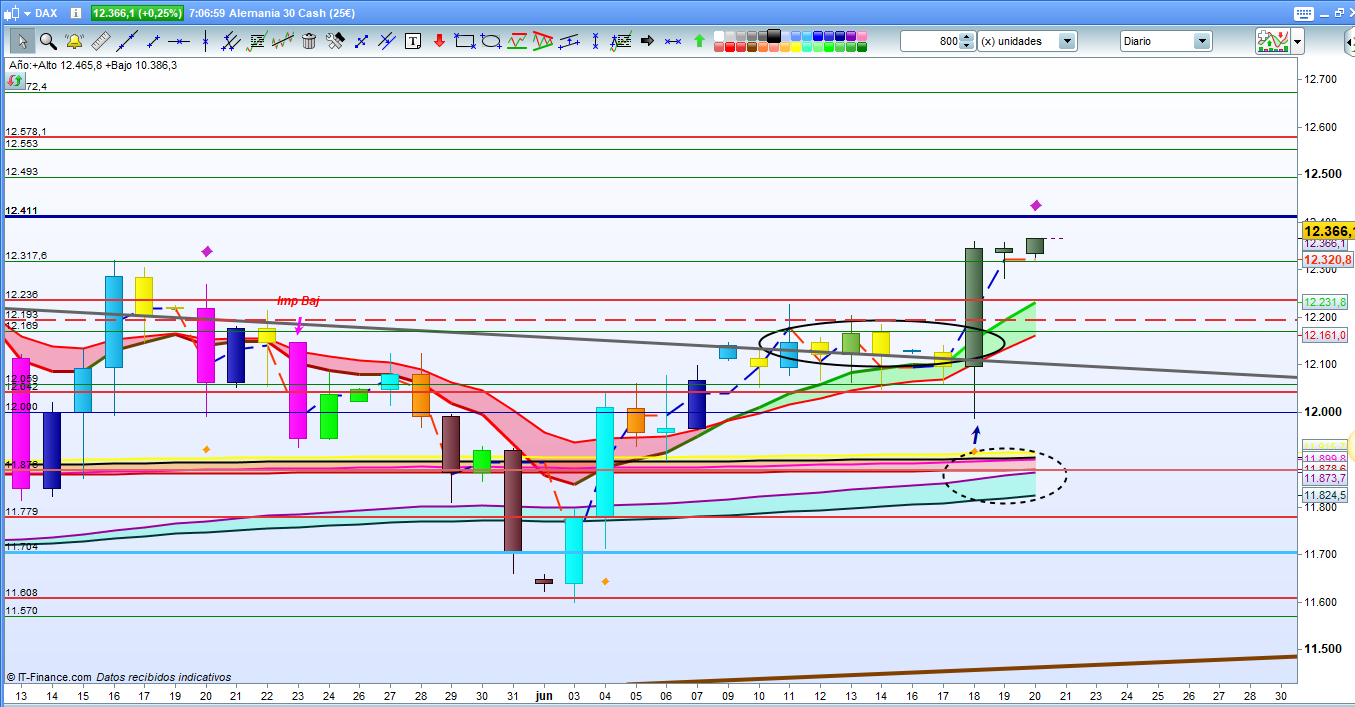Open the Diario timeframe dropdown
This screenshot has width=1355, height=707.
1202,41
